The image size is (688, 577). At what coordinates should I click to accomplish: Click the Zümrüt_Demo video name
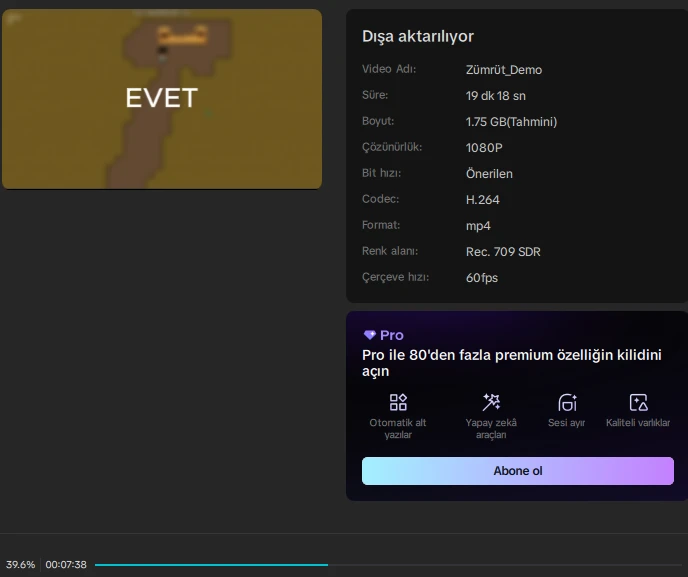504,70
